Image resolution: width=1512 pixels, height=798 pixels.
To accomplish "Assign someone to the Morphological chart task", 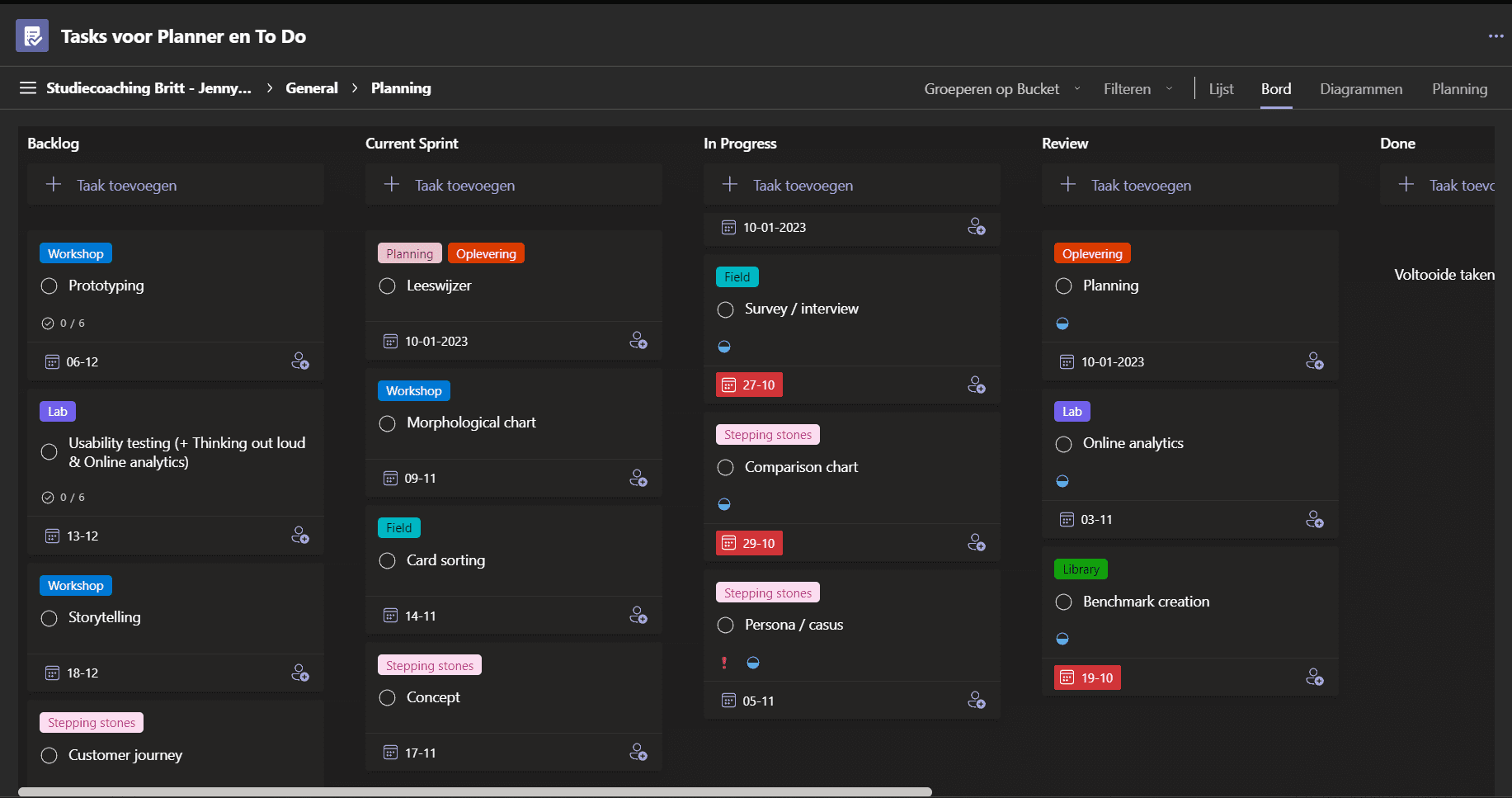I will [638, 478].
